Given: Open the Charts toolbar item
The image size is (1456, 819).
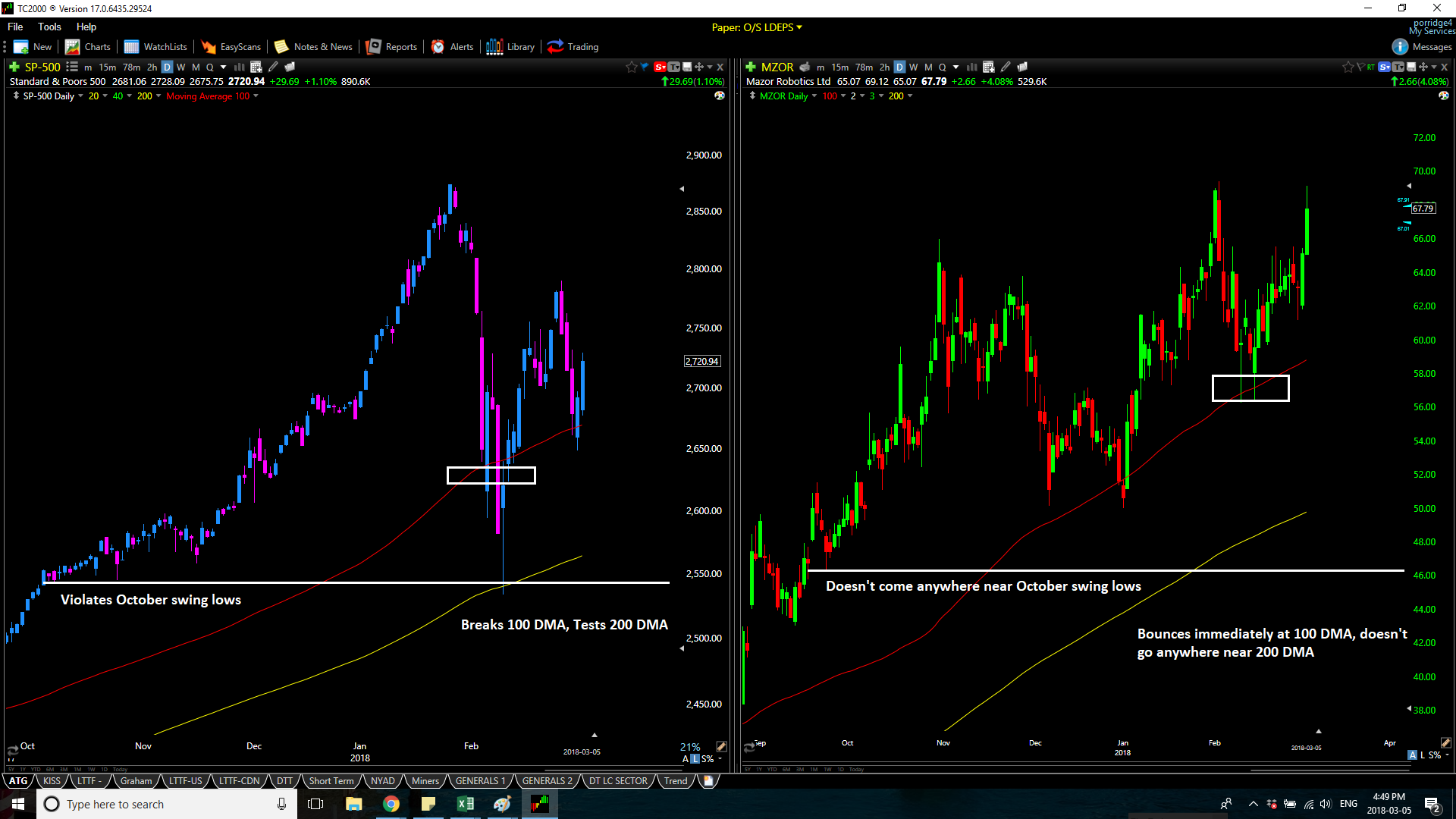Looking at the screenshot, I should coord(88,47).
